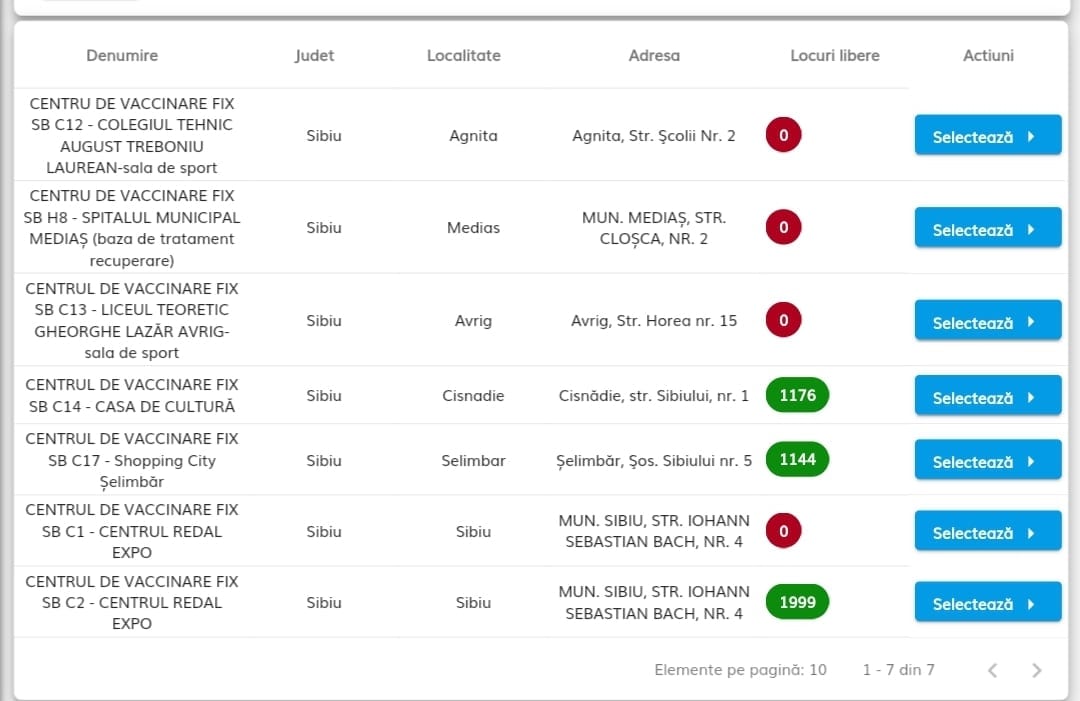The image size is (1080, 701).
Task: Select the Avrig Liceul Teoretic center
Action: [x=988, y=321]
